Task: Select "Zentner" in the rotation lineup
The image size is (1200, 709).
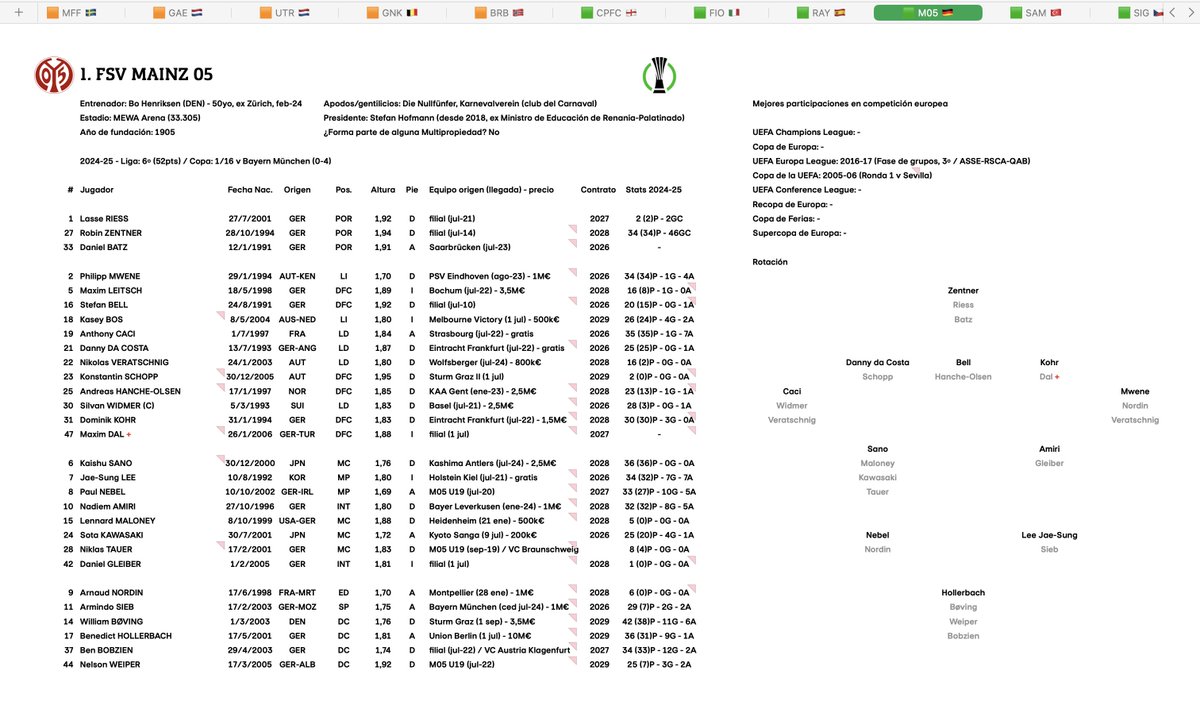Action: [963, 291]
